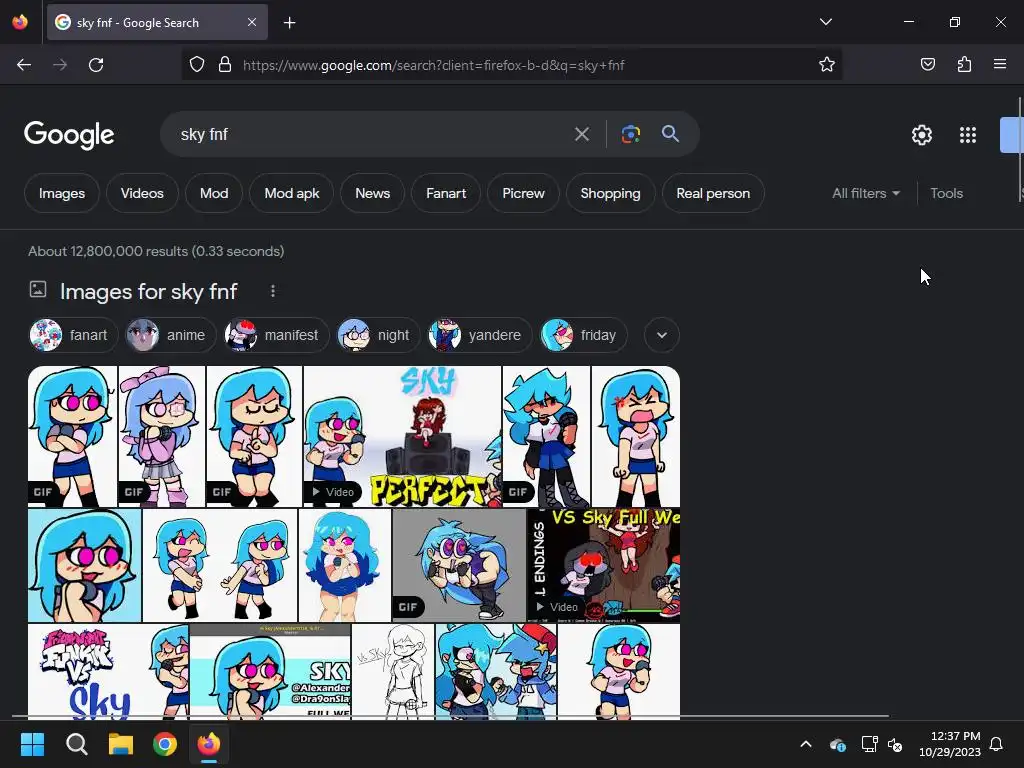Show hidden system tray icons
The width and height of the screenshot is (1024, 768).
pos(806,744)
